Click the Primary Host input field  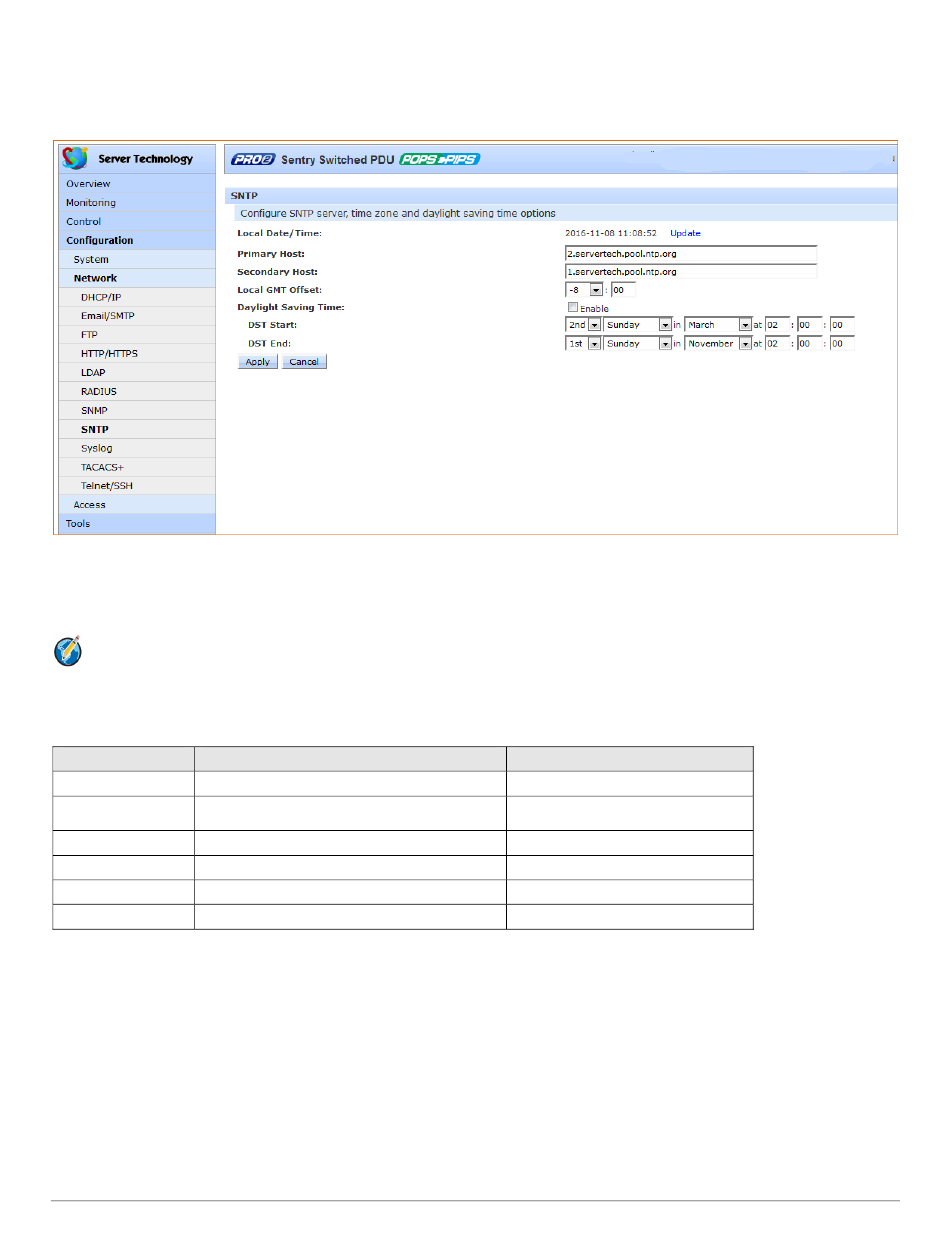pyautogui.click(x=690, y=254)
